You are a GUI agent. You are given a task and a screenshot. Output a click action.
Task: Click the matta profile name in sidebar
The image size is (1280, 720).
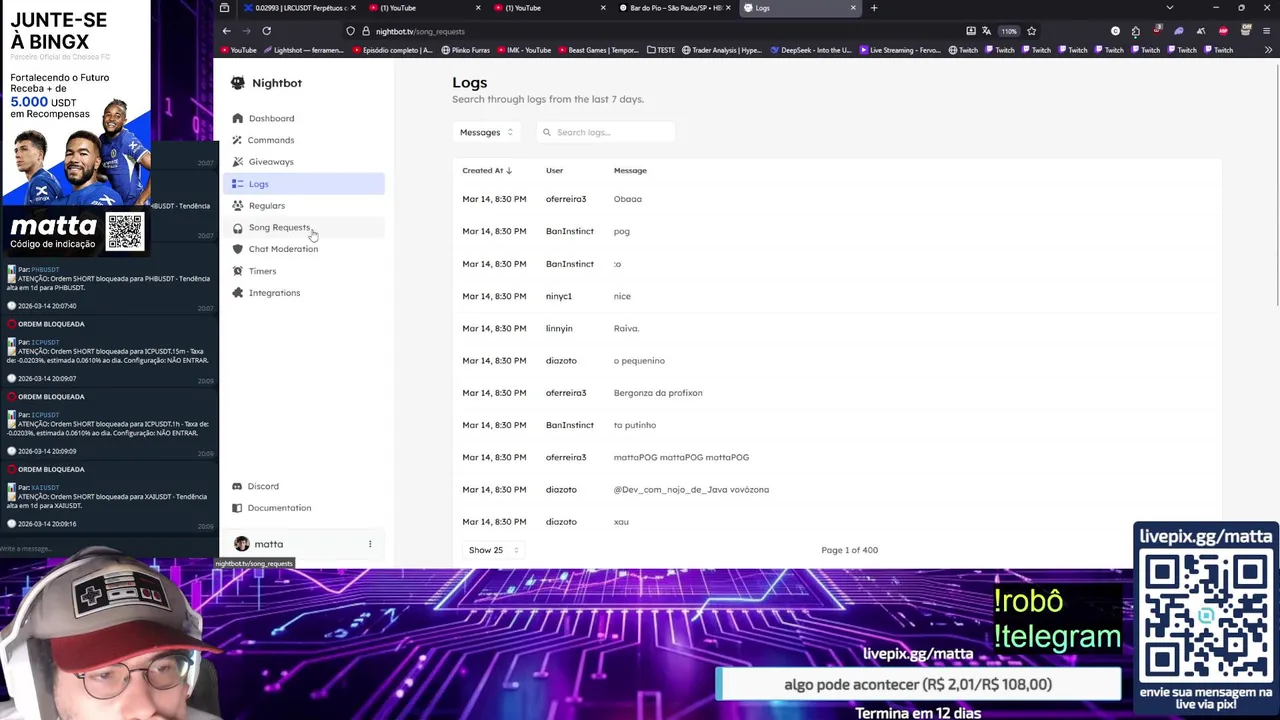(x=268, y=544)
